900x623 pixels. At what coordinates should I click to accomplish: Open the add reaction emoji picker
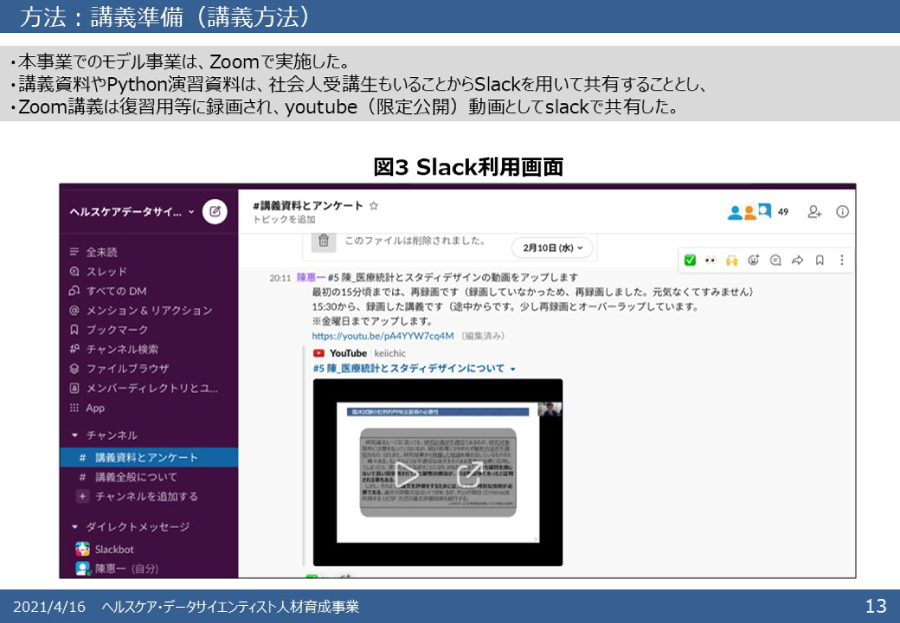[754, 260]
